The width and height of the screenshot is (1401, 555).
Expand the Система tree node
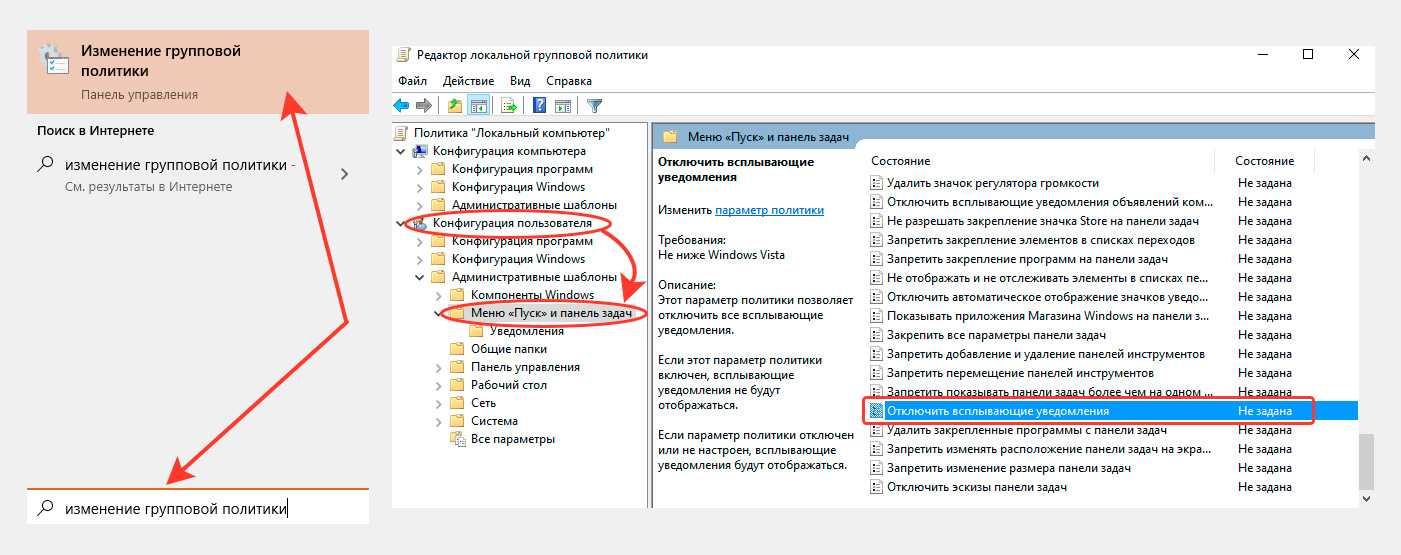click(439, 421)
